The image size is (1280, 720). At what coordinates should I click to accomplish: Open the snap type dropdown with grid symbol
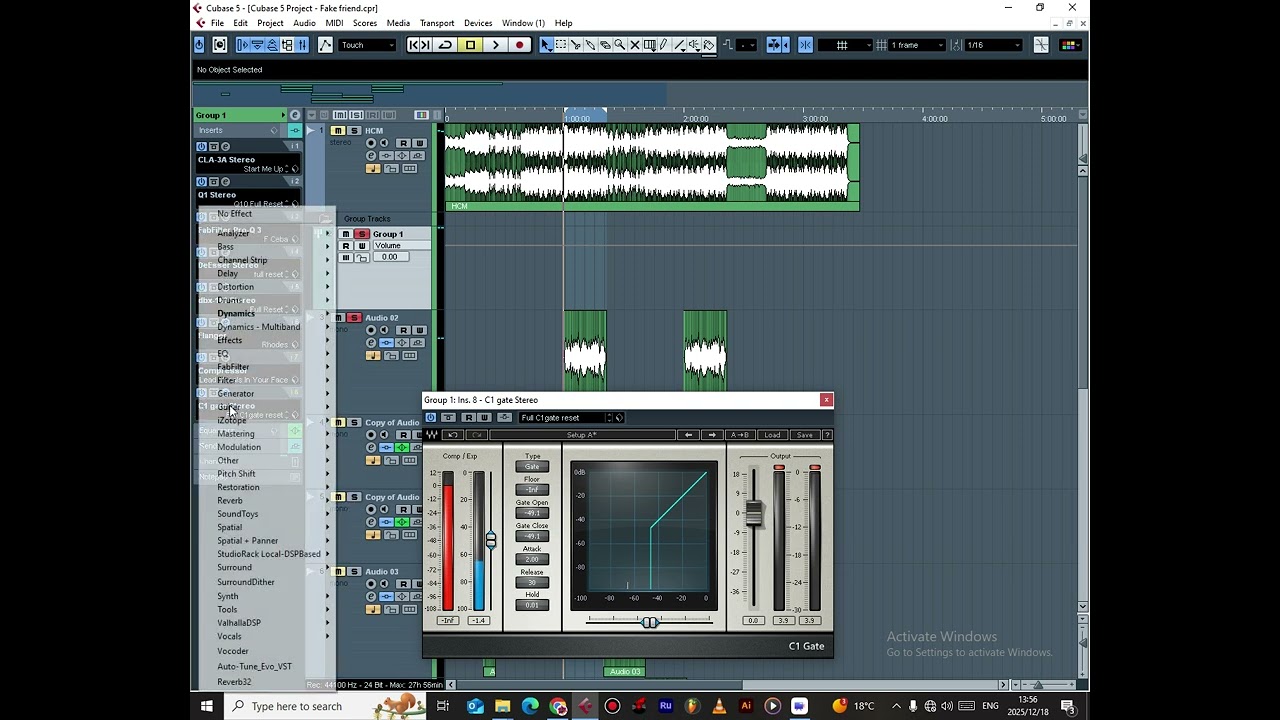click(846, 45)
